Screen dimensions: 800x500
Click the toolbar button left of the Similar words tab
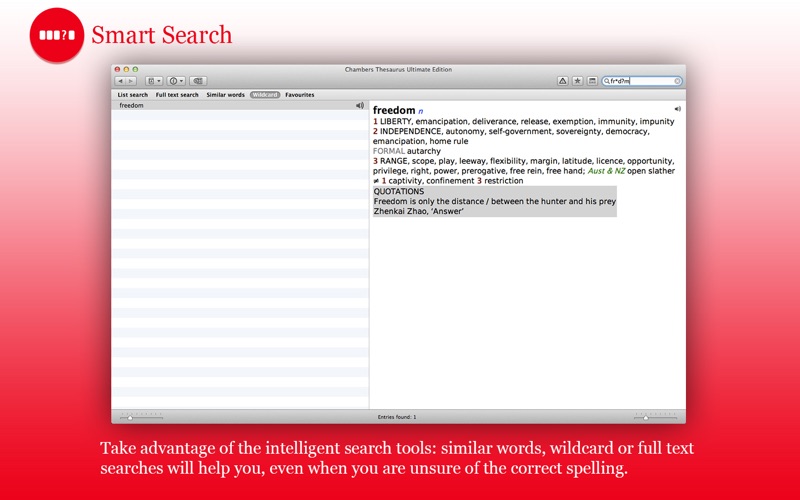[x=198, y=81]
